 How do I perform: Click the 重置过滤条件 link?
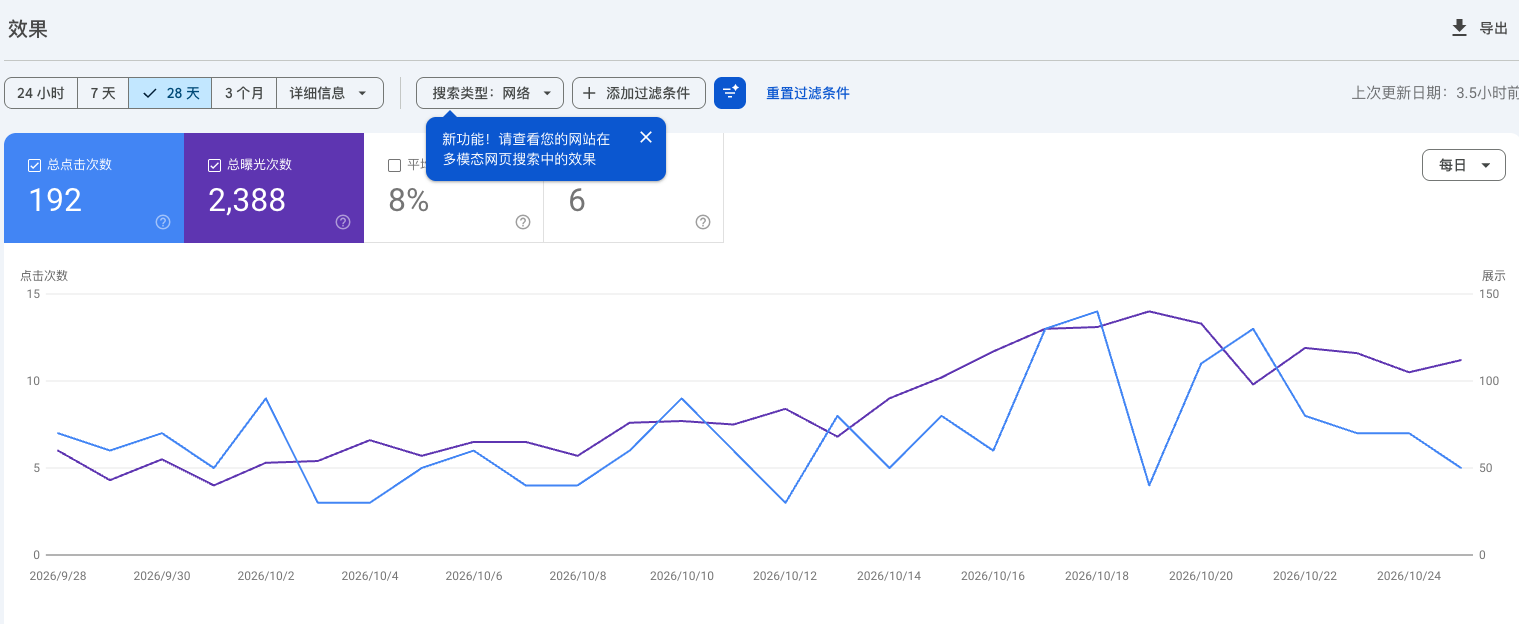point(808,93)
